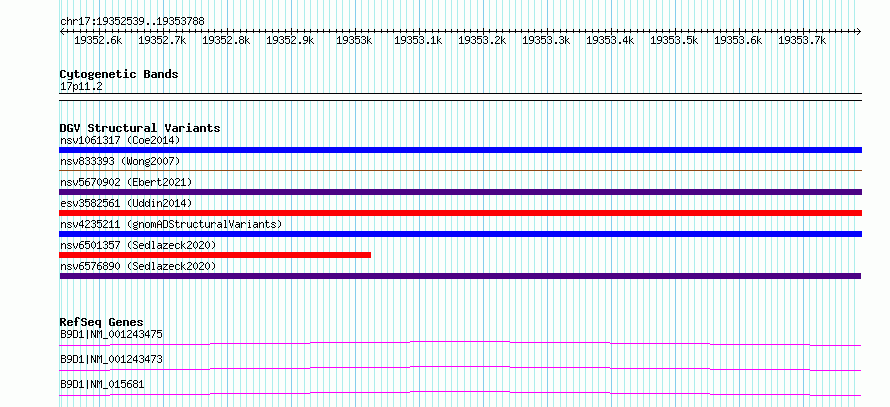
Task: Open the B9D1|NM_015681 transcript label
Action: [102, 385]
